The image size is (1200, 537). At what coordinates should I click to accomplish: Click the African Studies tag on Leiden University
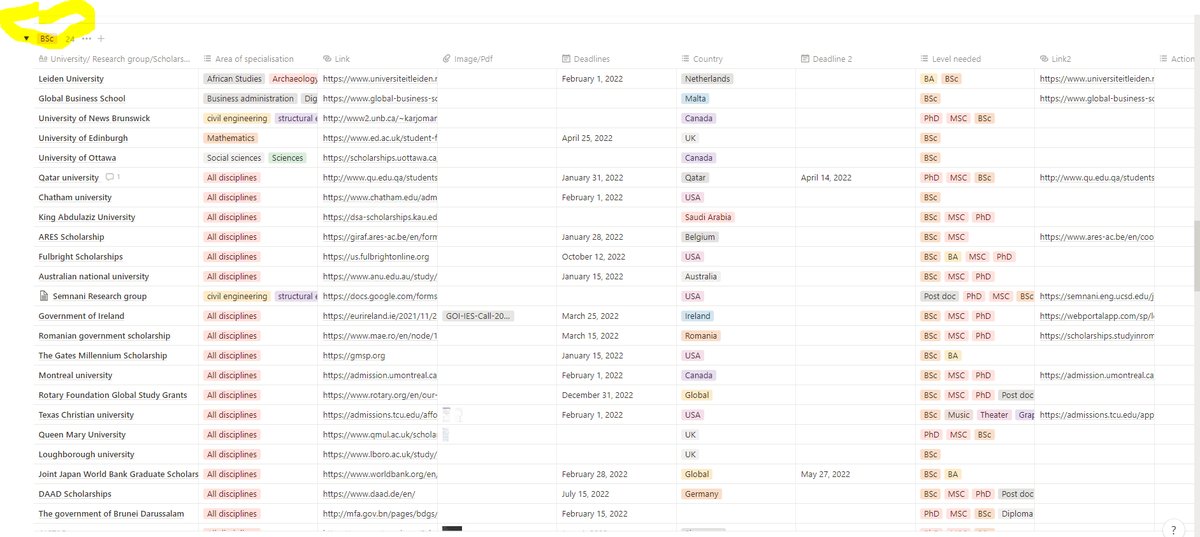tap(234, 78)
